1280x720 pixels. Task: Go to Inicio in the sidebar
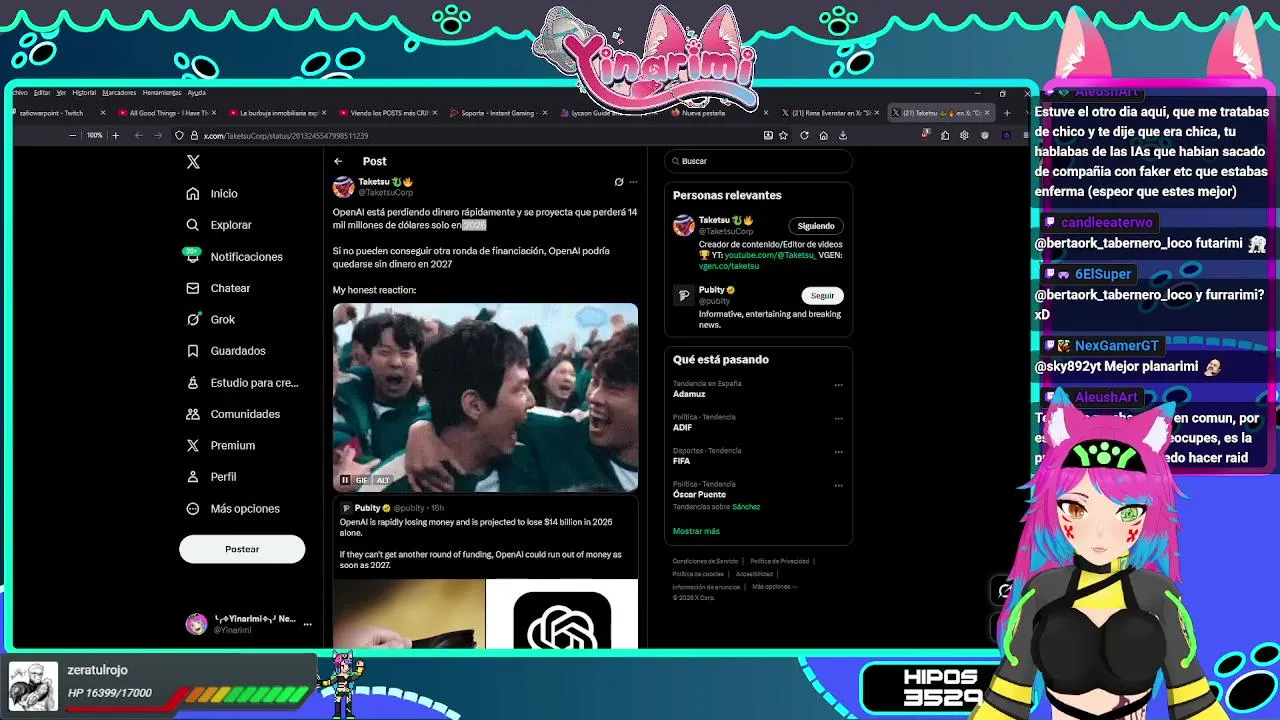(212, 193)
